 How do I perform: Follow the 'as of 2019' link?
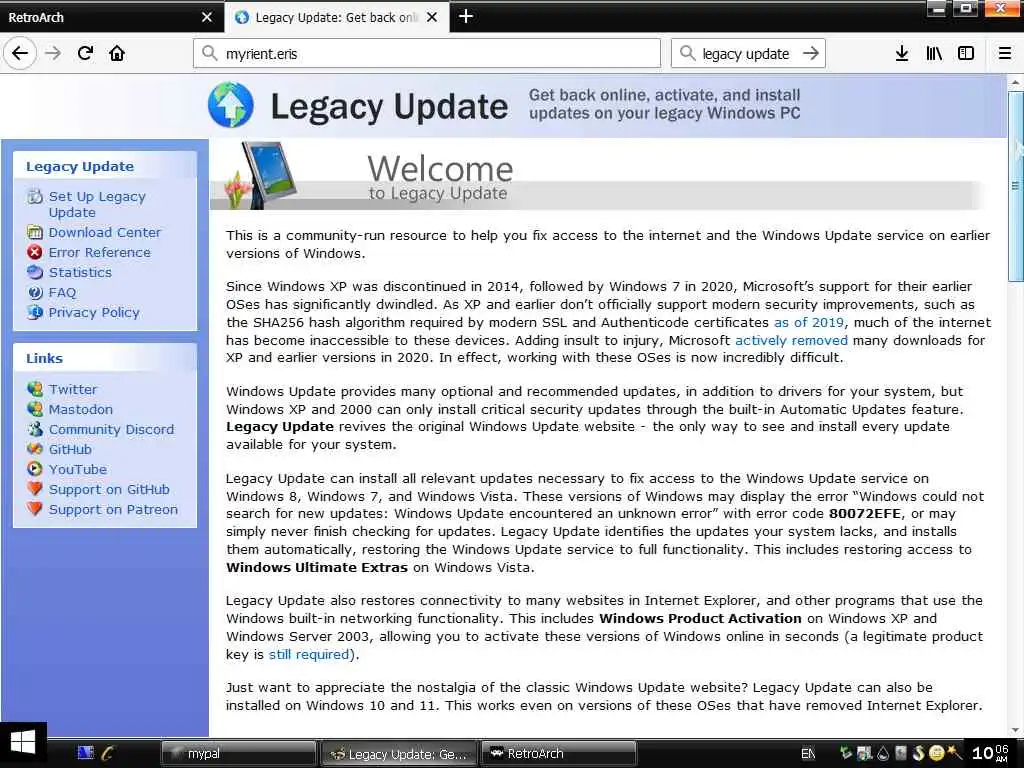[808, 322]
